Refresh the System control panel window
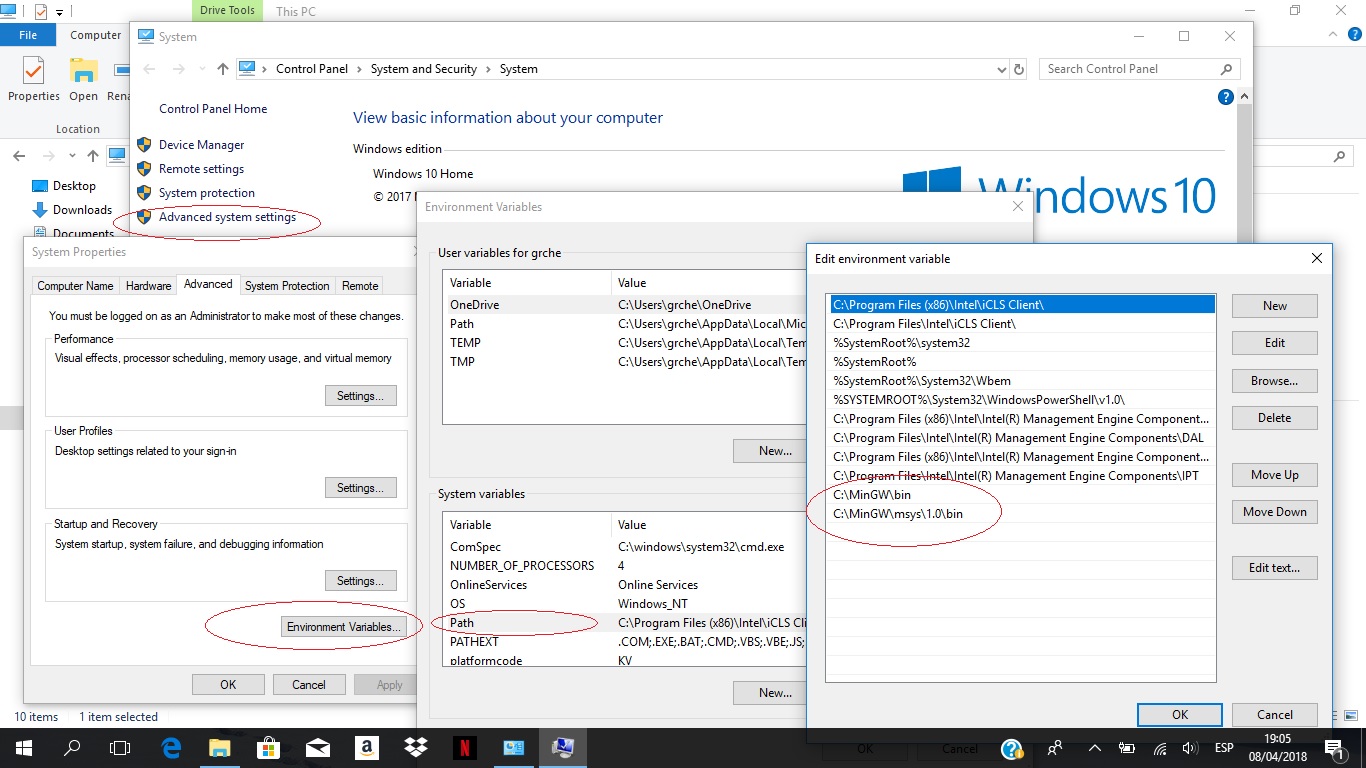 tap(1019, 69)
